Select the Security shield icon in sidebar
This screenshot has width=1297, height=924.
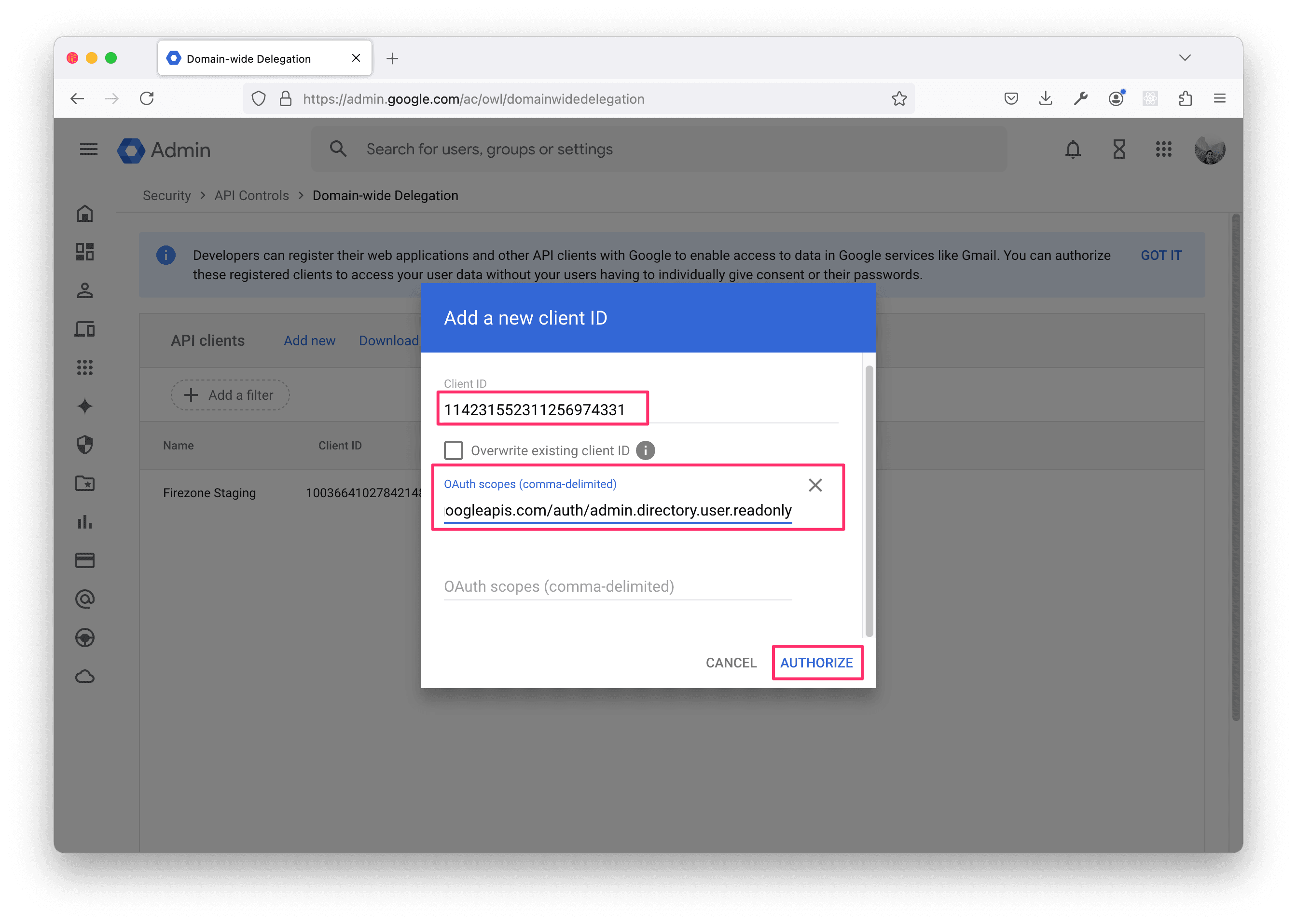(85, 444)
